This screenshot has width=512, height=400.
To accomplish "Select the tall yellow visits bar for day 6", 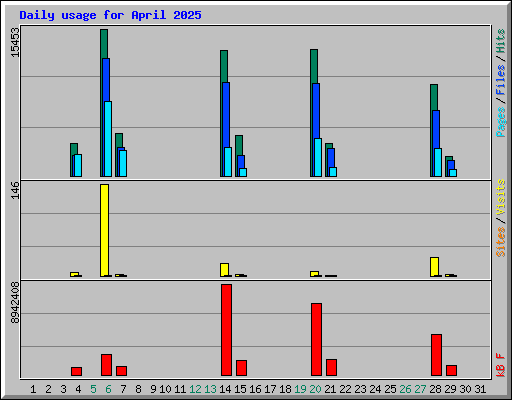I will pyautogui.click(x=104, y=230).
